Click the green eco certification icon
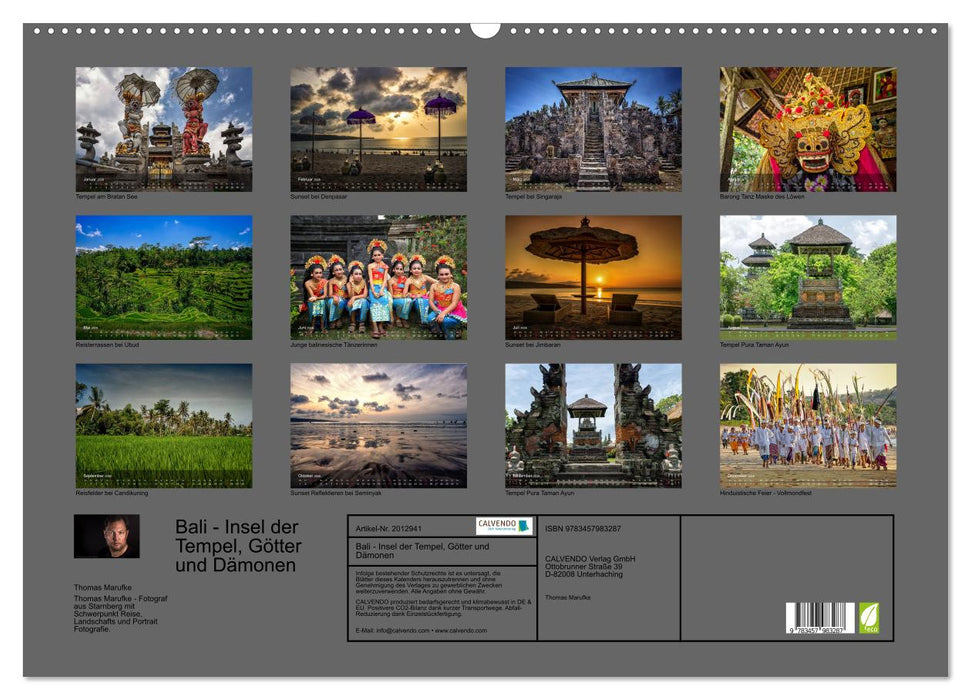Image resolution: width=971 pixels, height=700 pixels. 869,618
